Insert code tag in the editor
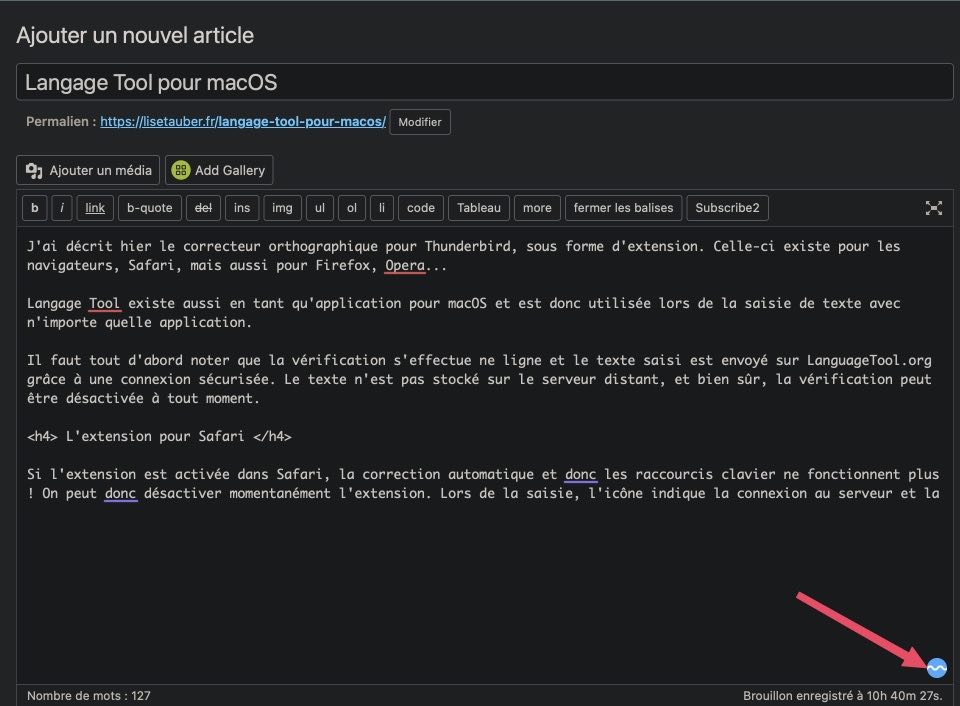 [421, 208]
